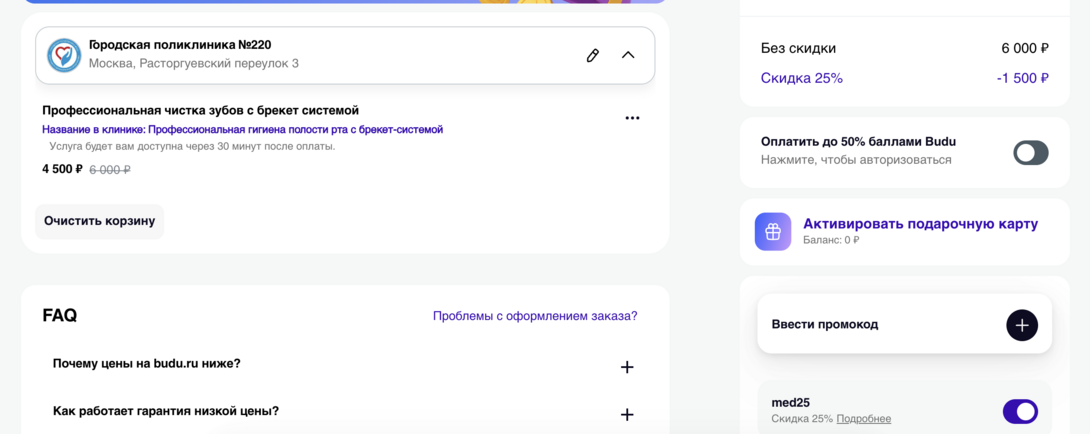Disable the med25 promo code toggle
Screen dimensions: 1090x434
point(1020,411)
